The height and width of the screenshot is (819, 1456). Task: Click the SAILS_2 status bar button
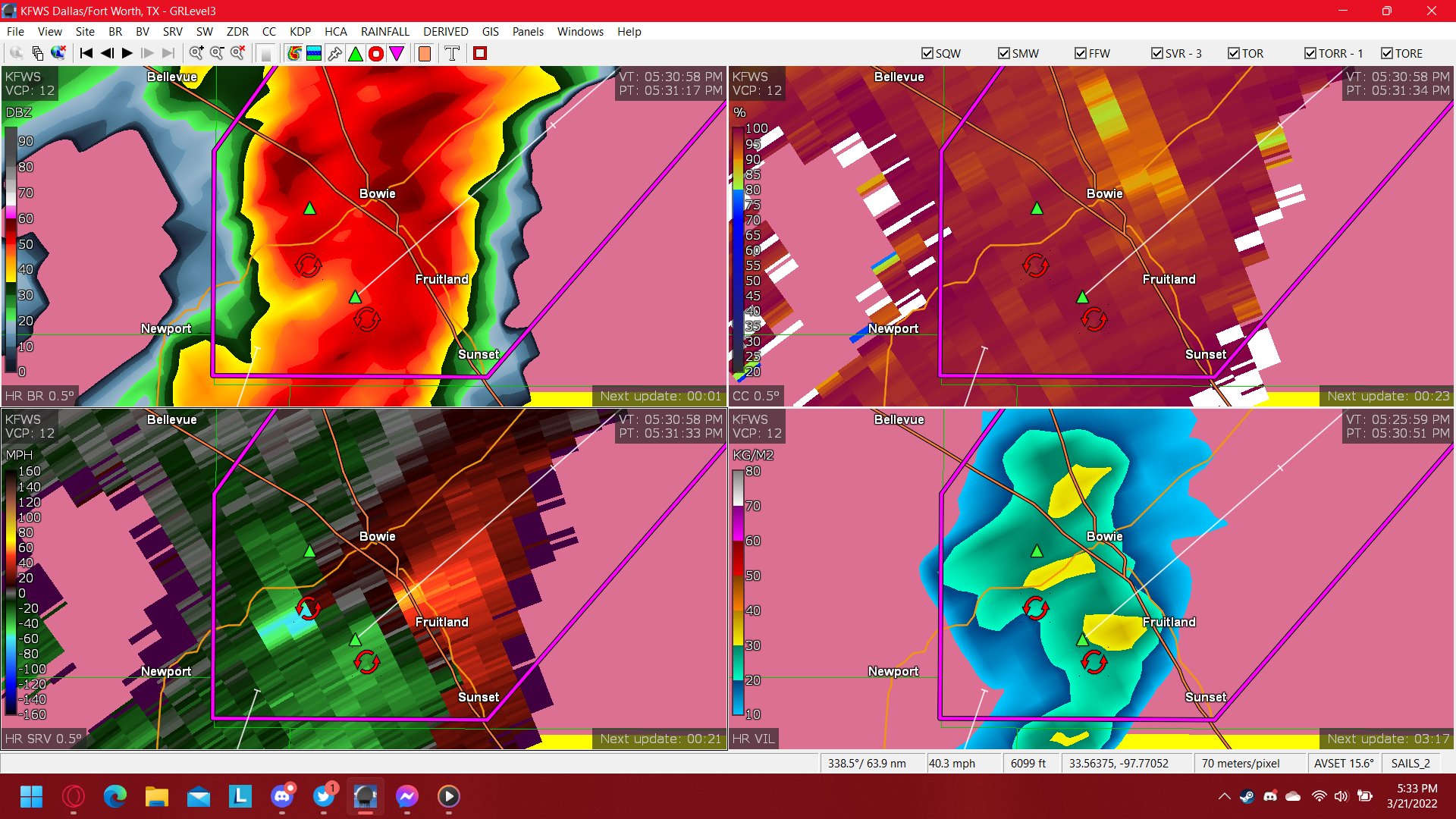pyautogui.click(x=1412, y=763)
